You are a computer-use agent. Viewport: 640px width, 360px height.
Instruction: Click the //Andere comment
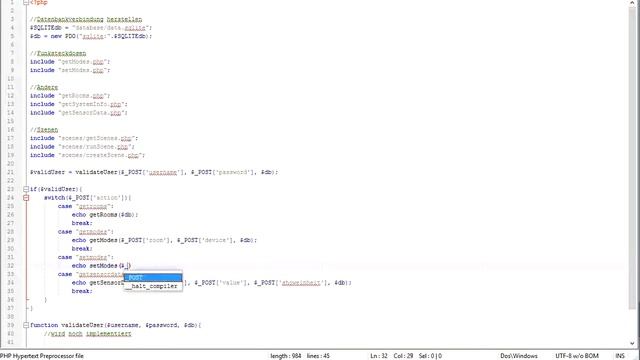pyautogui.click(x=44, y=87)
